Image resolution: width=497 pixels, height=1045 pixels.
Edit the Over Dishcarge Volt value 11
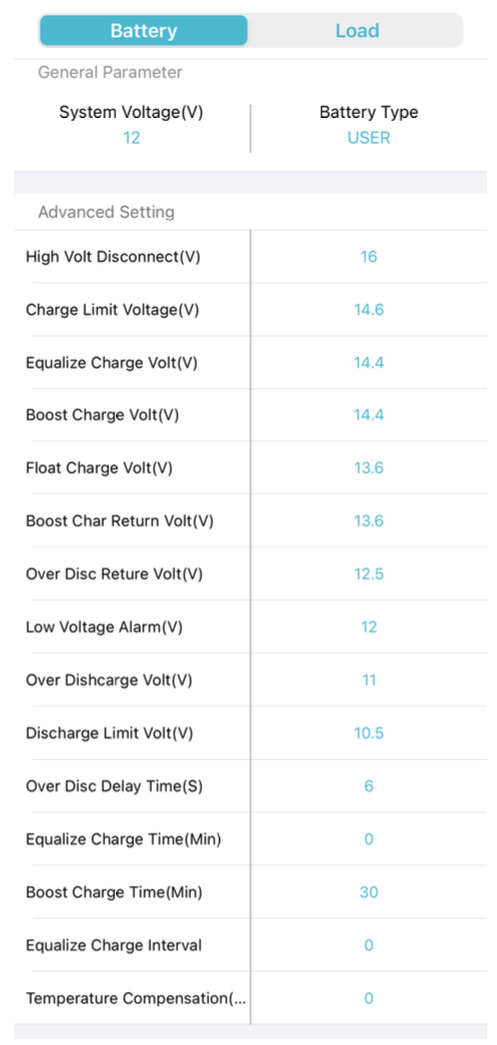point(368,680)
